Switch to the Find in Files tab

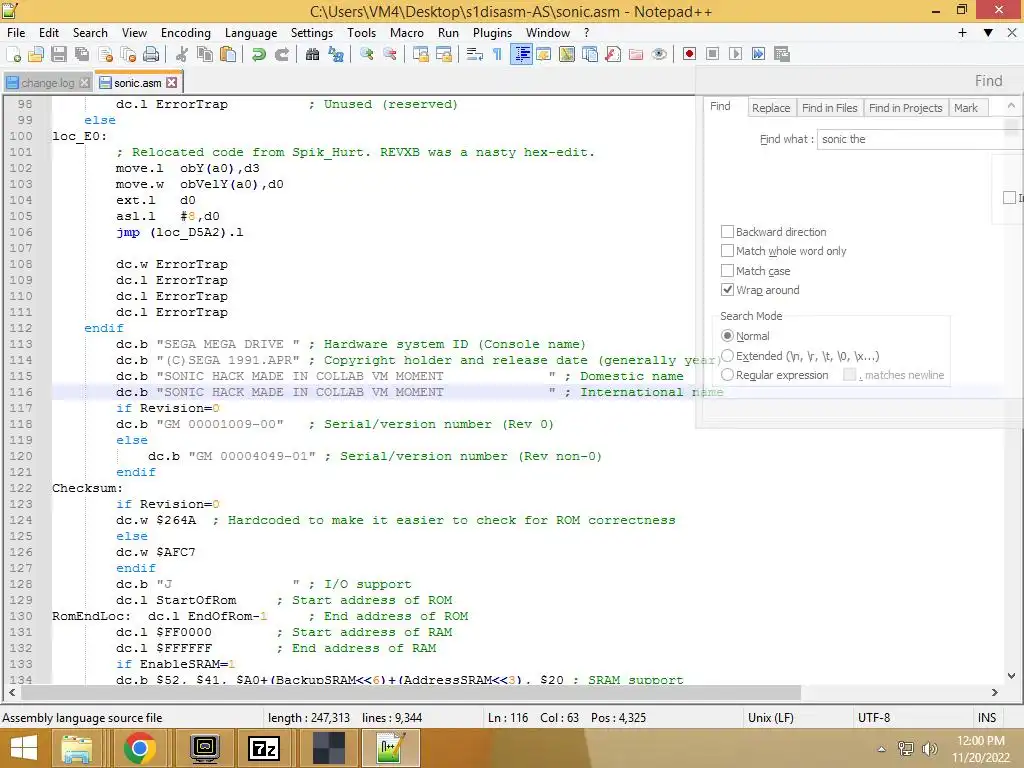point(829,108)
